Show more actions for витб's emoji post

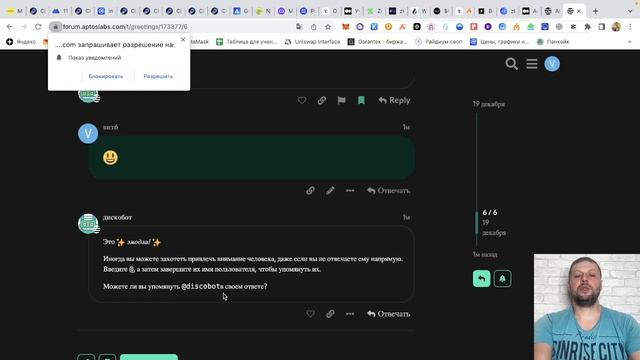click(350, 191)
